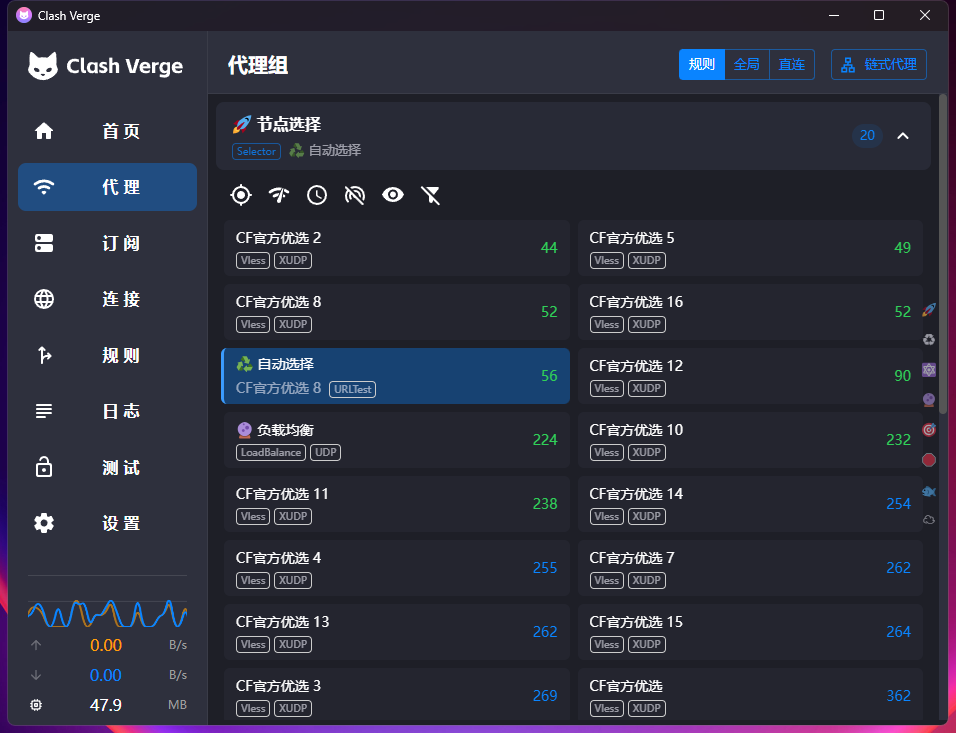Jump to group via crystal ball emoji
Image resolution: width=956 pixels, height=733 pixels.
929,400
